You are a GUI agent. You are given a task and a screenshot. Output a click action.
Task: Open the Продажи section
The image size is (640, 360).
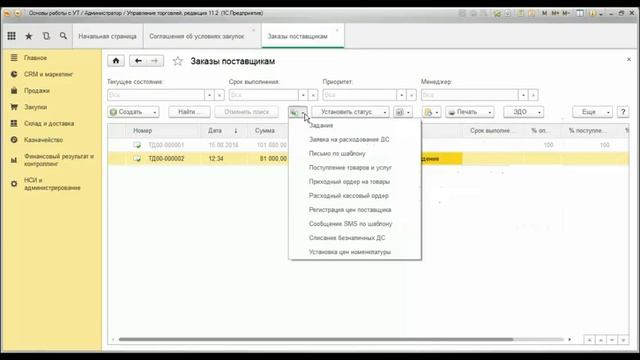(x=37, y=91)
